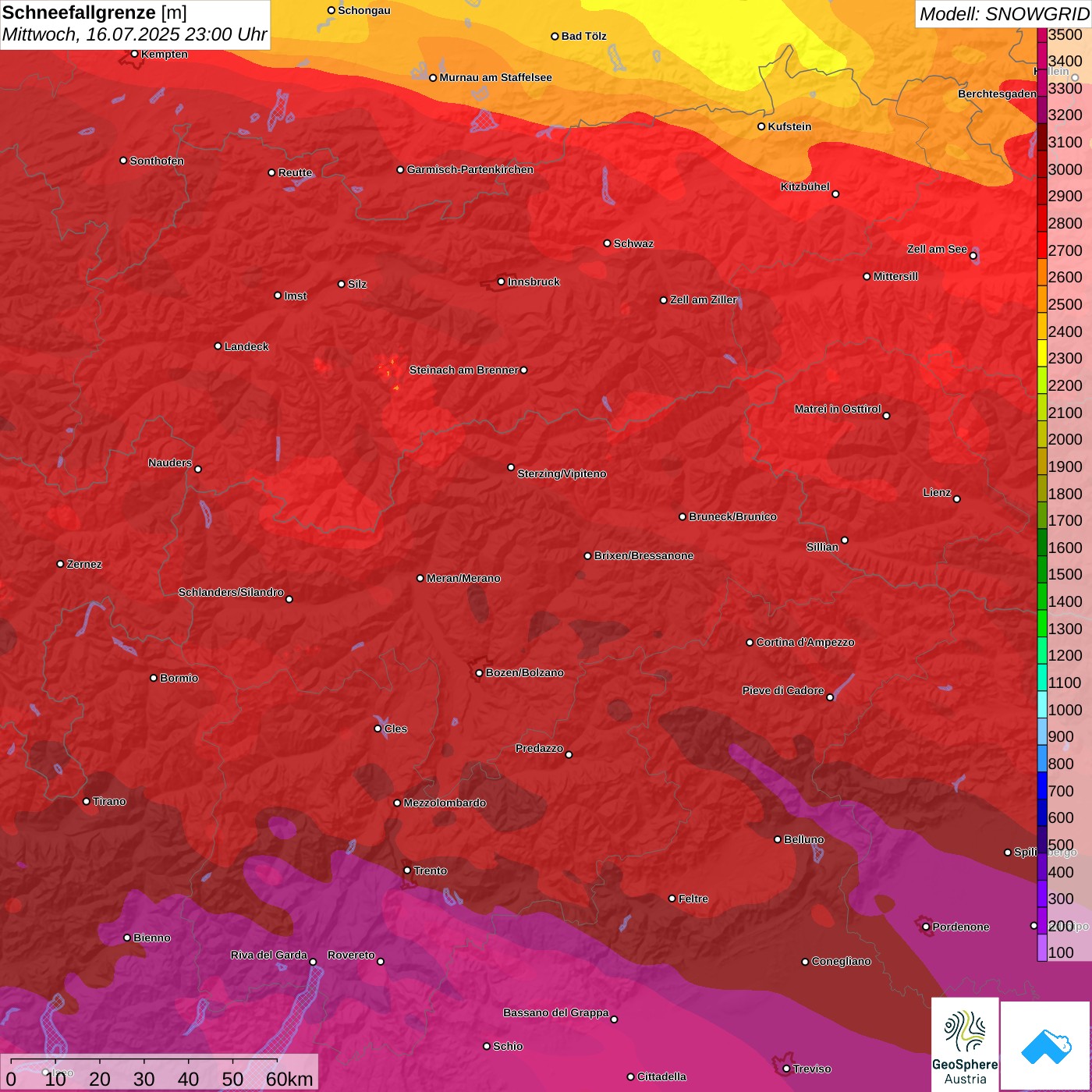Image resolution: width=1092 pixels, height=1092 pixels.
Task: Click the Matrei in Osttirol label
Action: point(838,409)
